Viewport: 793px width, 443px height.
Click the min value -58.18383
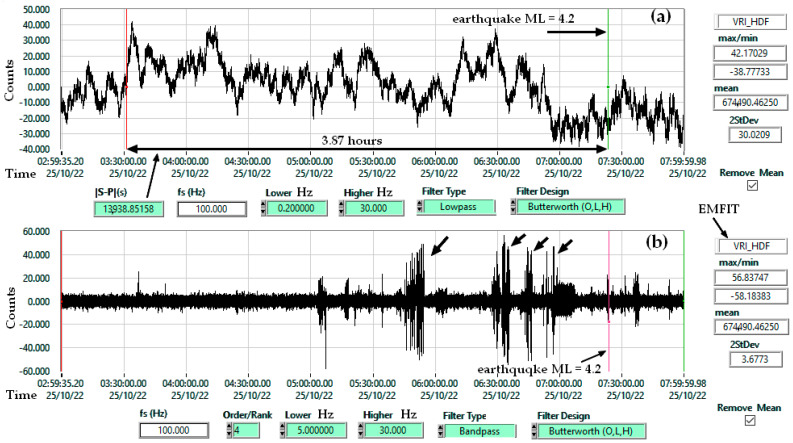pyautogui.click(x=751, y=296)
